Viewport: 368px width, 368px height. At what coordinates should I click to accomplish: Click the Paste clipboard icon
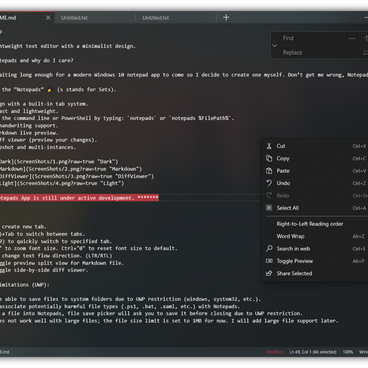(x=269, y=171)
